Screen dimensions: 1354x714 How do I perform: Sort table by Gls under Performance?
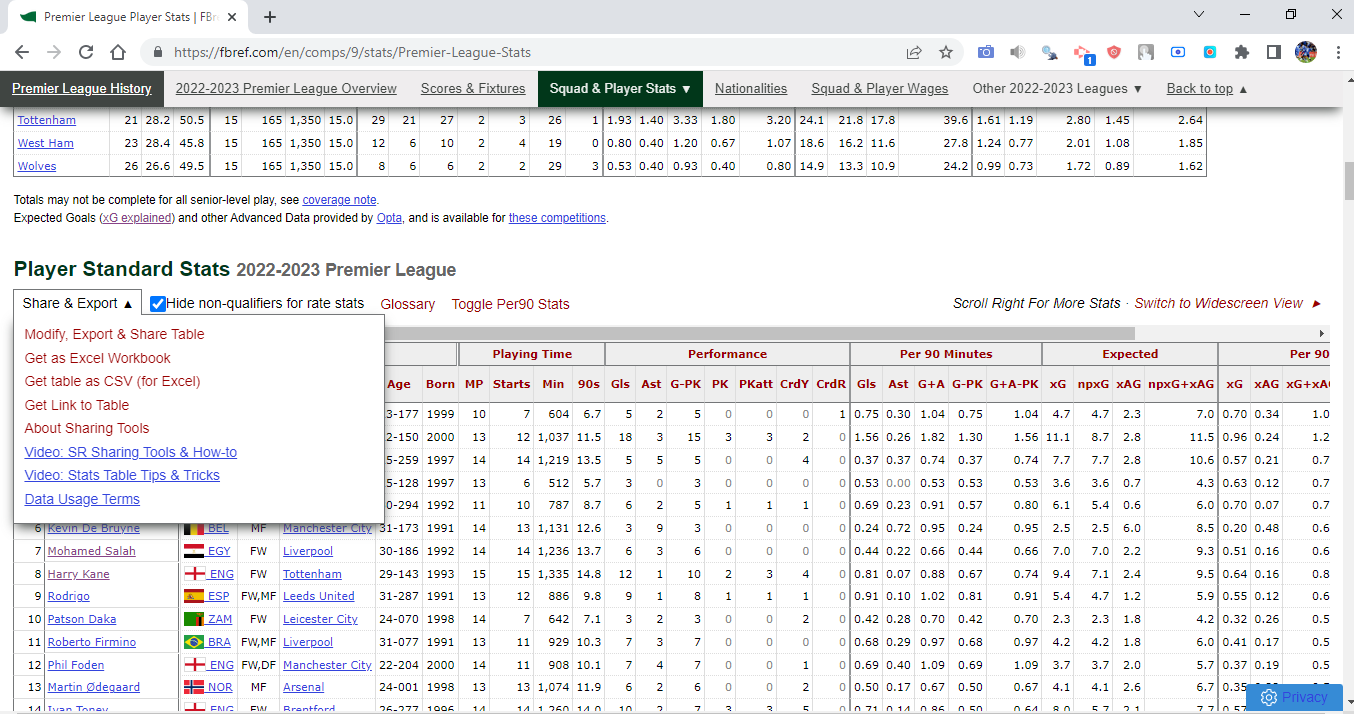point(621,384)
